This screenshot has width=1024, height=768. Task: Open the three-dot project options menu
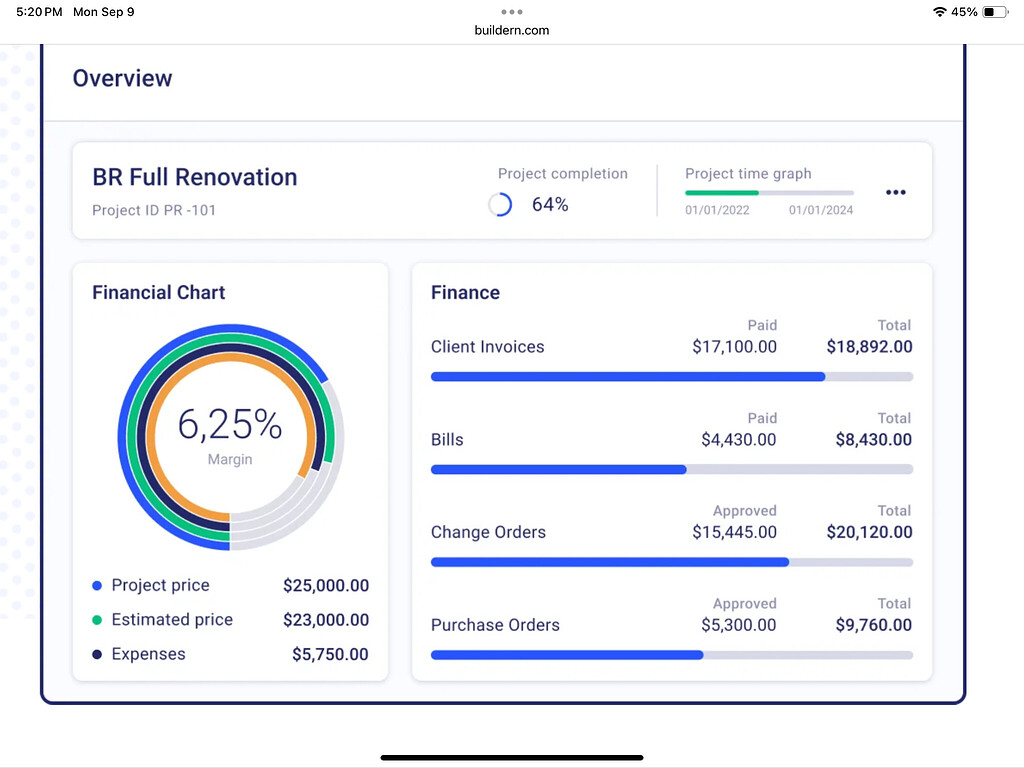895,193
